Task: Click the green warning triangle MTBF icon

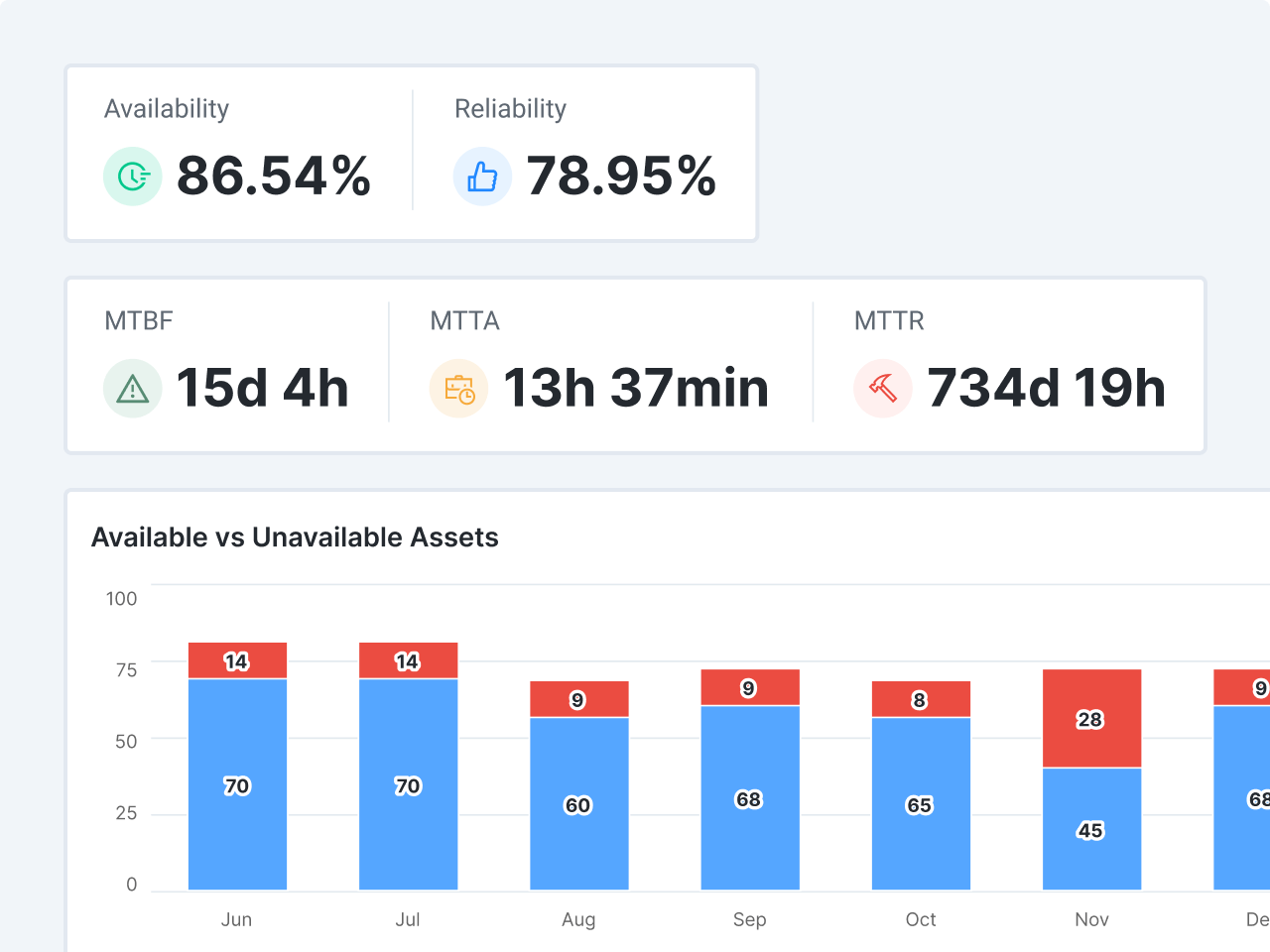Action: tap(132, 388)
